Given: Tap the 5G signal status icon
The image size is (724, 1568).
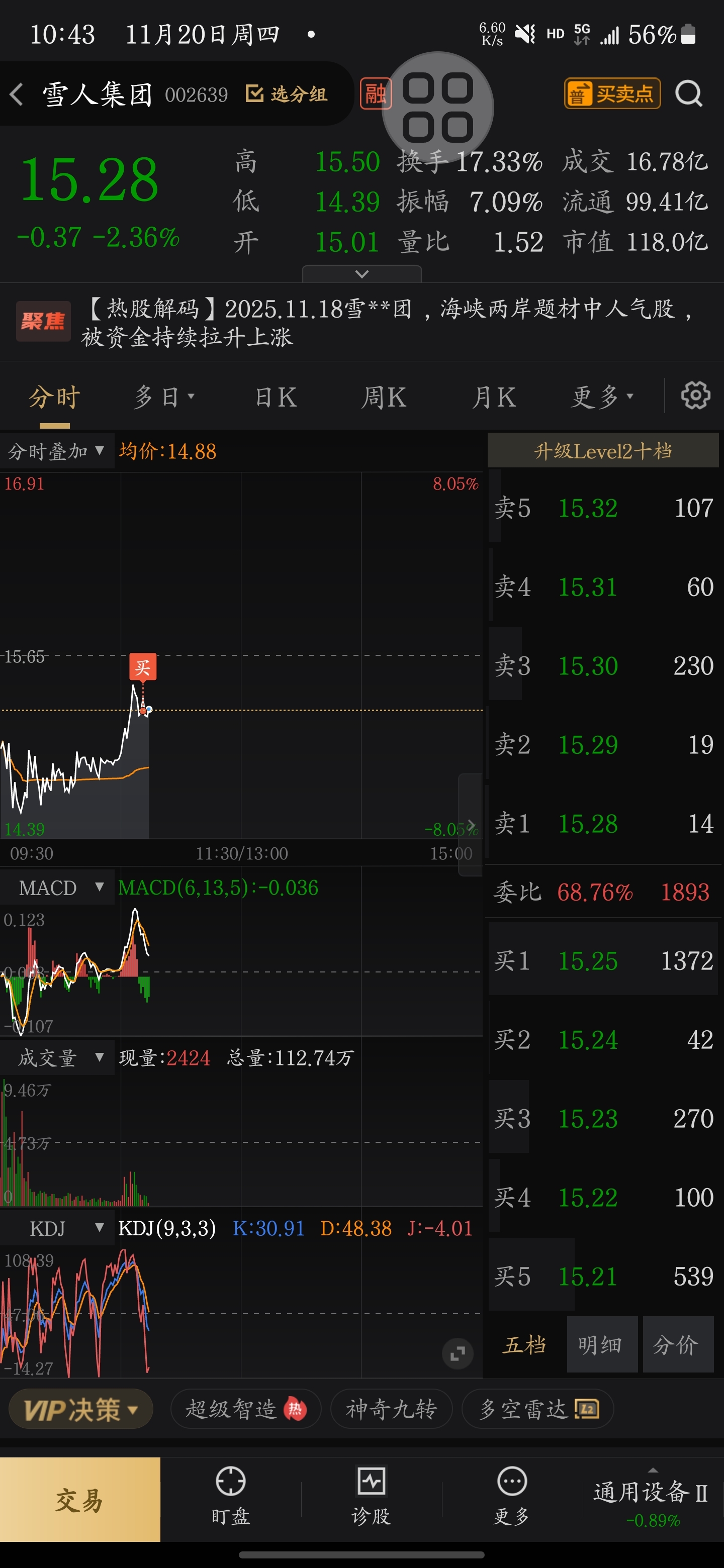Looking at the screenshot, I should 582,34.
